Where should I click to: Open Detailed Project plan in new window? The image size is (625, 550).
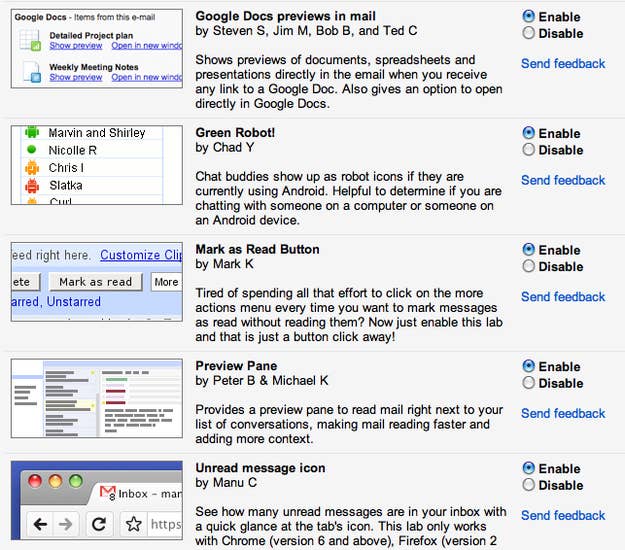coord(147,45)
